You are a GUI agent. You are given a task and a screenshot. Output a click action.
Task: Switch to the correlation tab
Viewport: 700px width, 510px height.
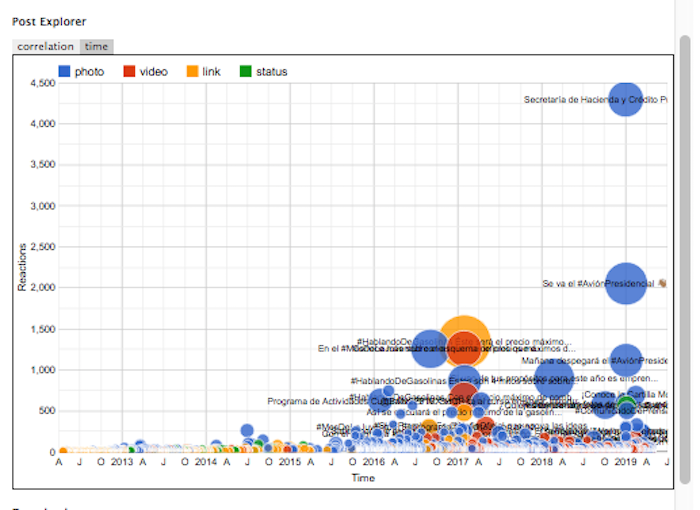(46, 46)
